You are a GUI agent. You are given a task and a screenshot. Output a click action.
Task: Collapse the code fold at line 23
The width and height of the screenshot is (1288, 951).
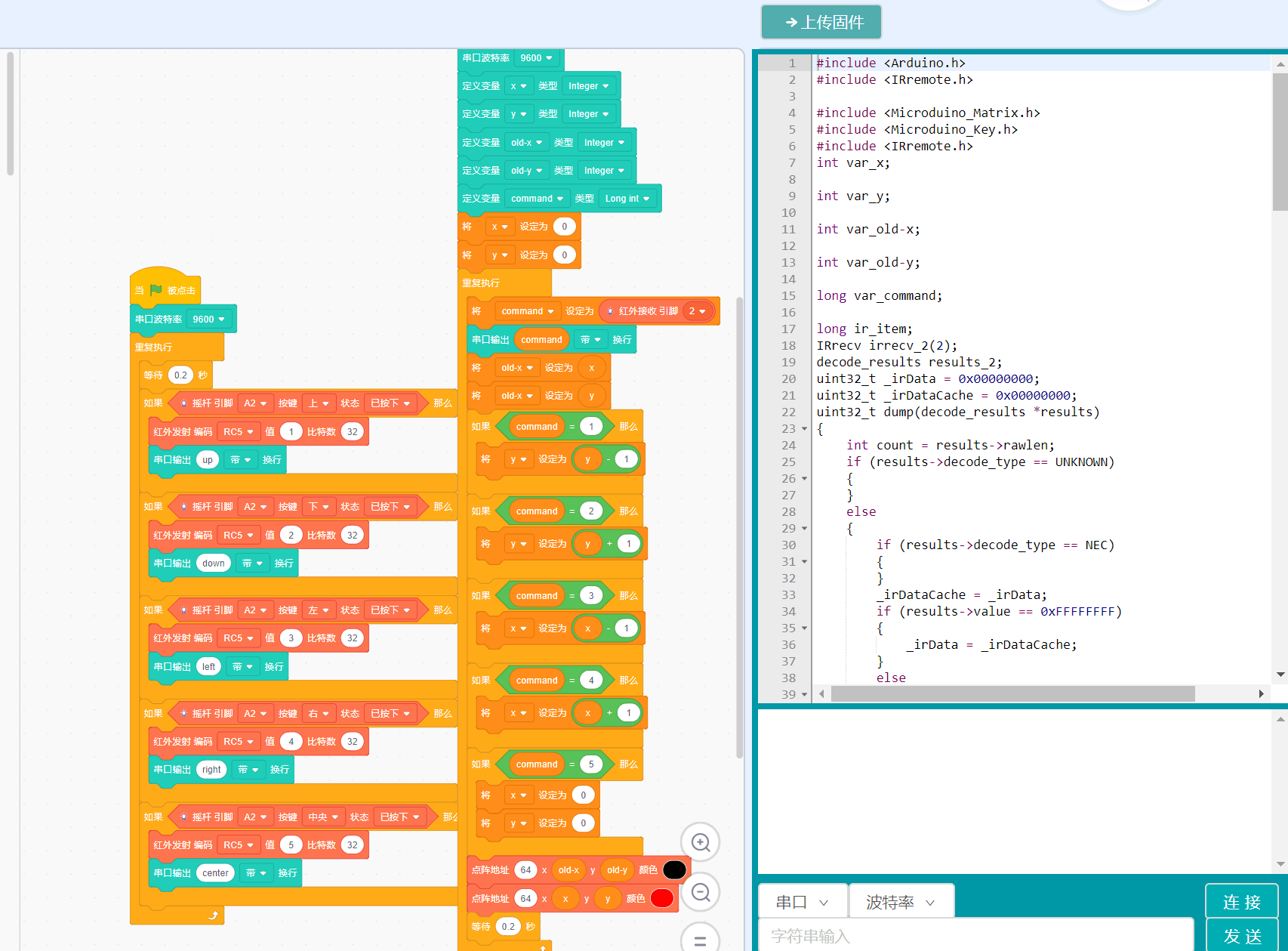click(x=804, y=429)
